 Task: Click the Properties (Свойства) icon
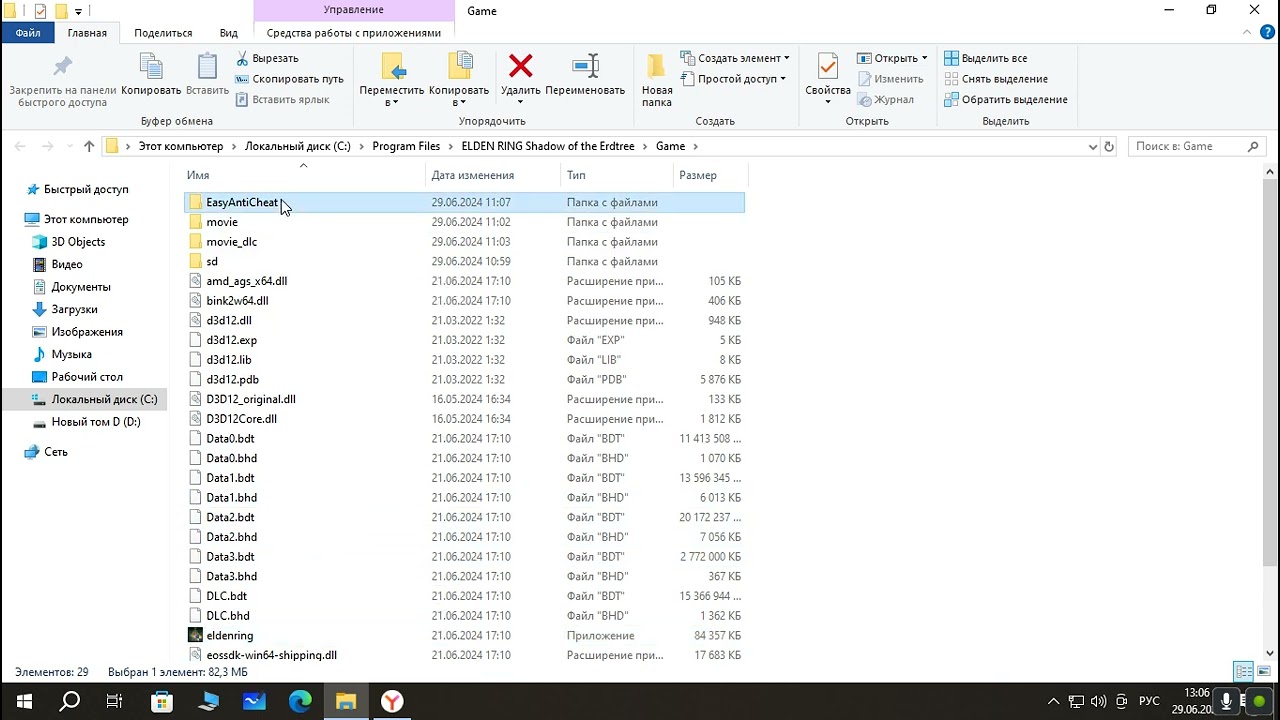coord(827,68)
